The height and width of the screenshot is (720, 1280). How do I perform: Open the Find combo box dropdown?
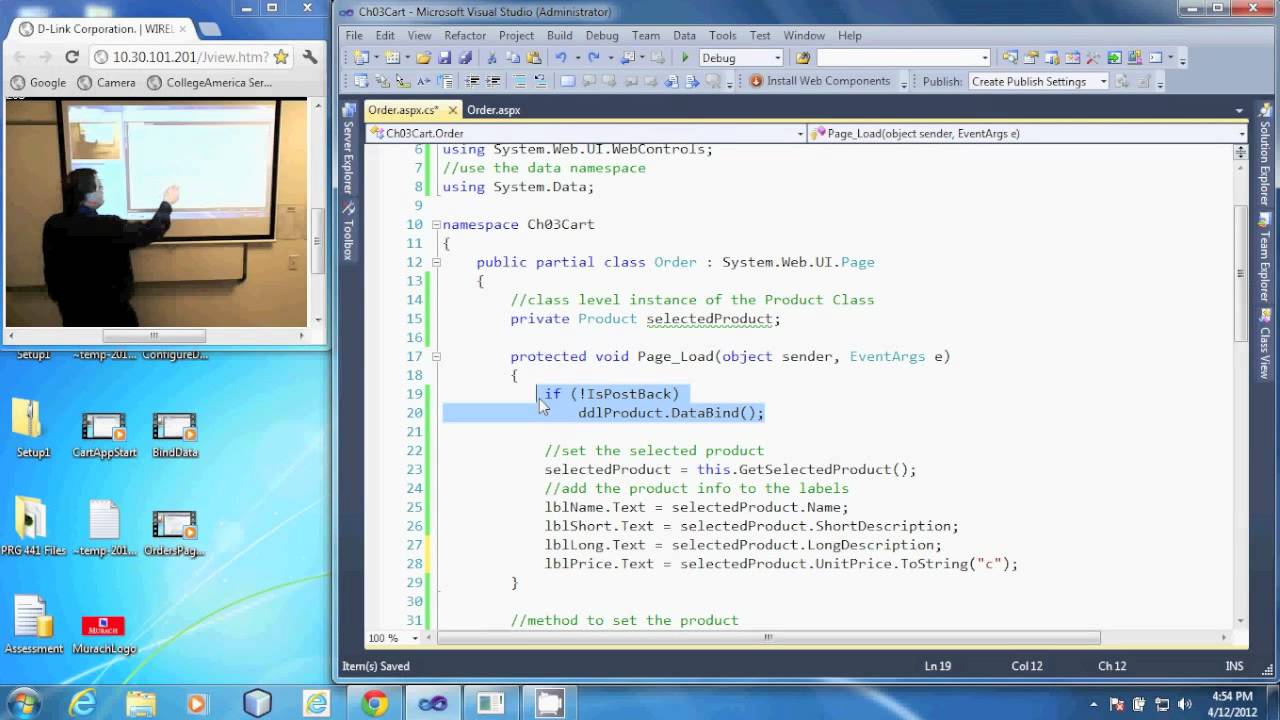click(x=985, y=58)
